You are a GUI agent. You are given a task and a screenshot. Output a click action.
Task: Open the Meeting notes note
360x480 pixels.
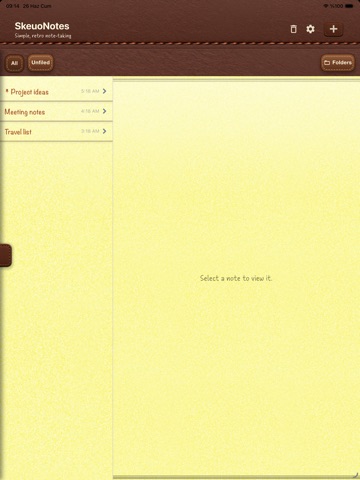[x=56, y=111]
